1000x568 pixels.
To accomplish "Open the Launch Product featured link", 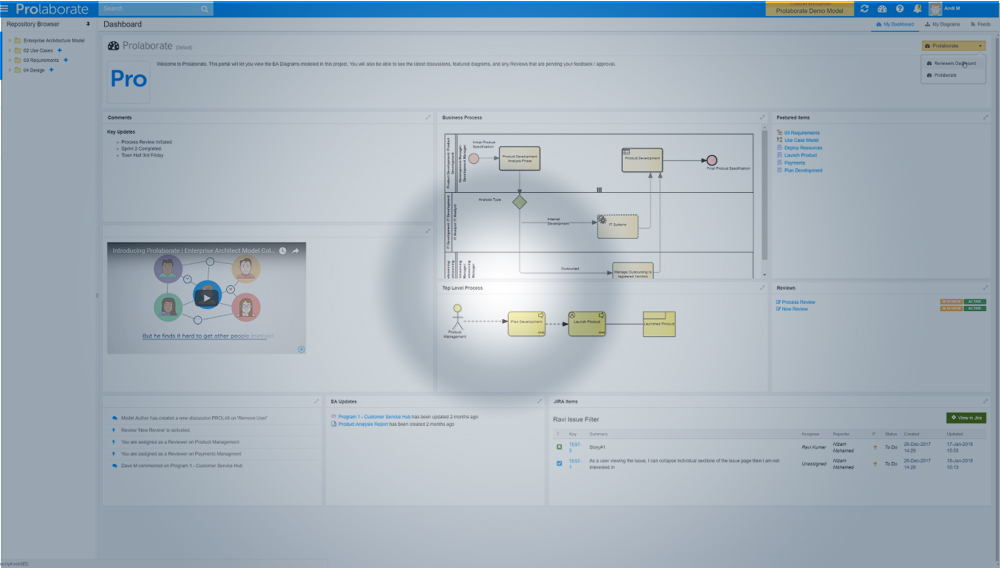I will click(x=800, y=155).
